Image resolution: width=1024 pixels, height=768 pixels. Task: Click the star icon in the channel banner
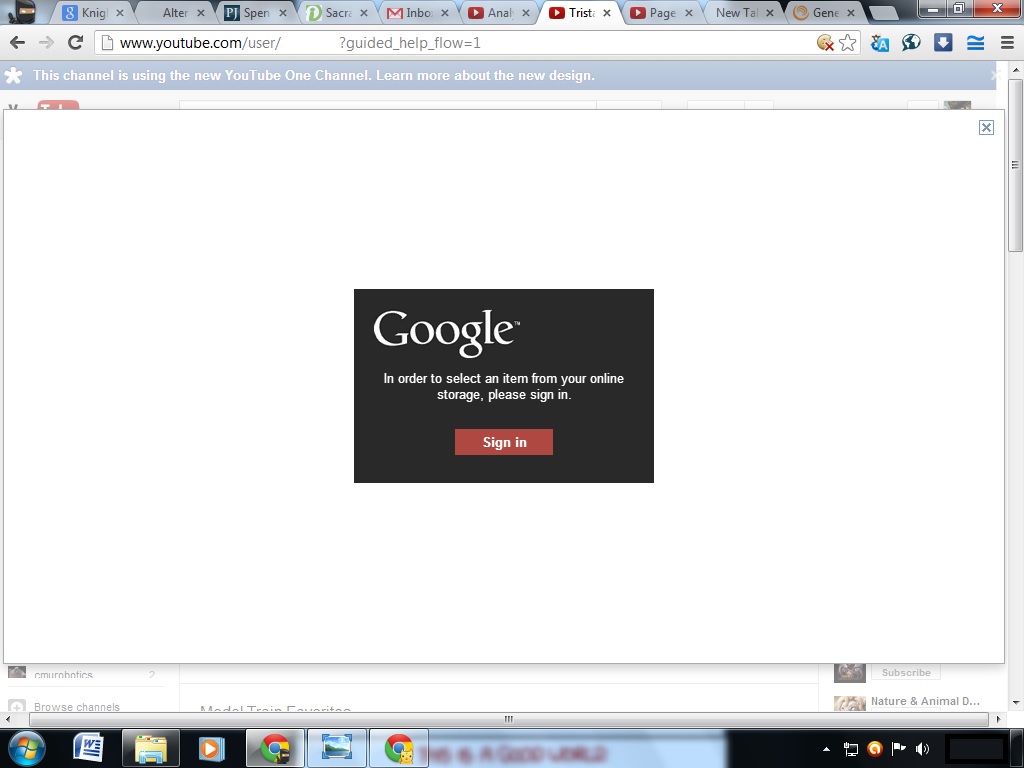click(13, 75)
